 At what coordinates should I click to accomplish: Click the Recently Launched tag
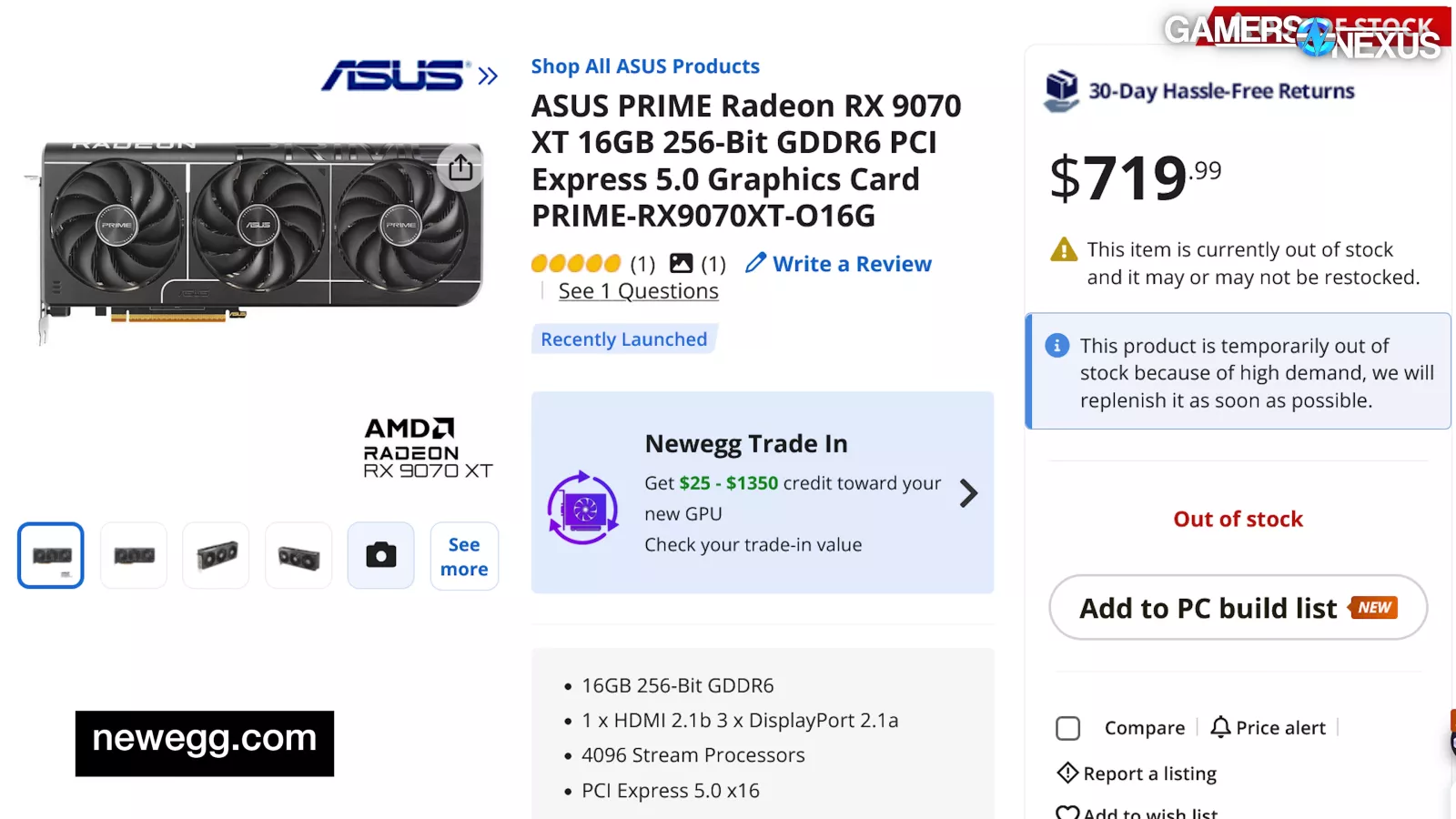(x=623, y=339)
